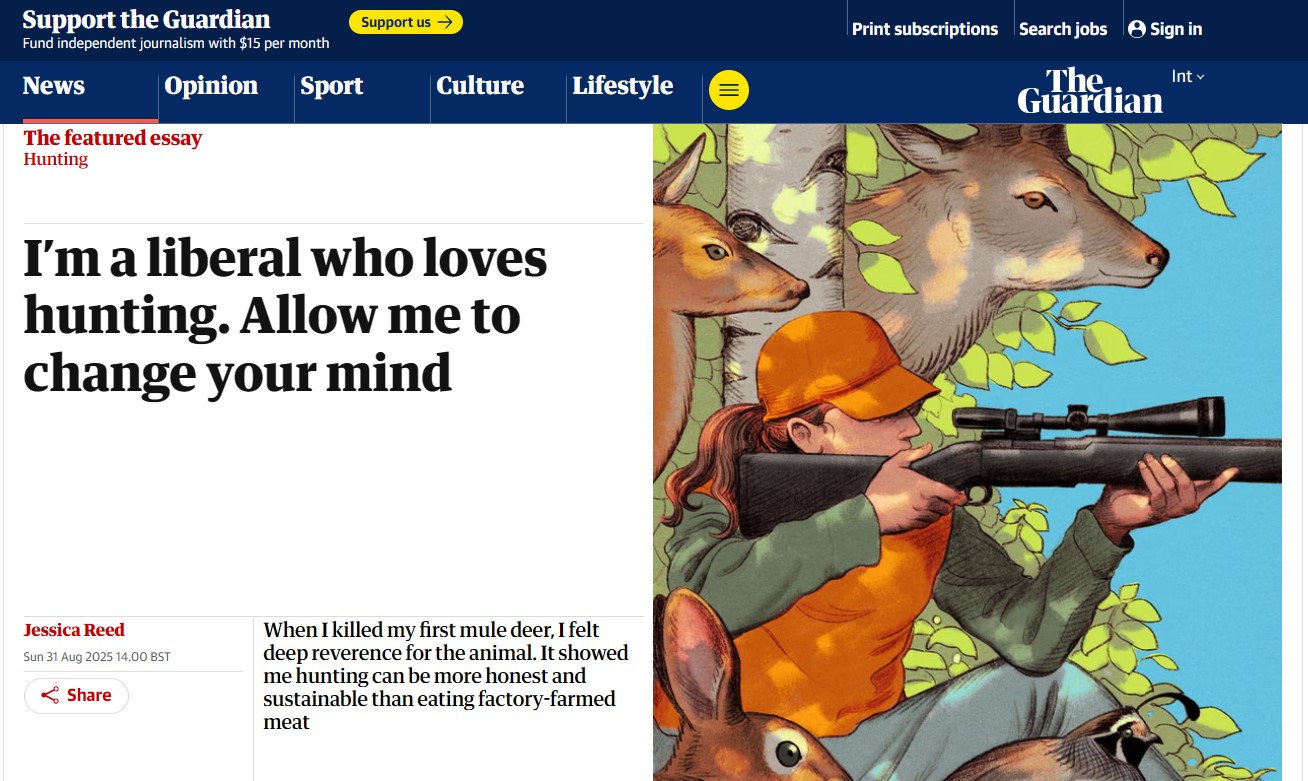Image resolution: width=1308 pixels, height=781 pixels.
Task: Sign in to your account
Action: [x=1165, y=29]
